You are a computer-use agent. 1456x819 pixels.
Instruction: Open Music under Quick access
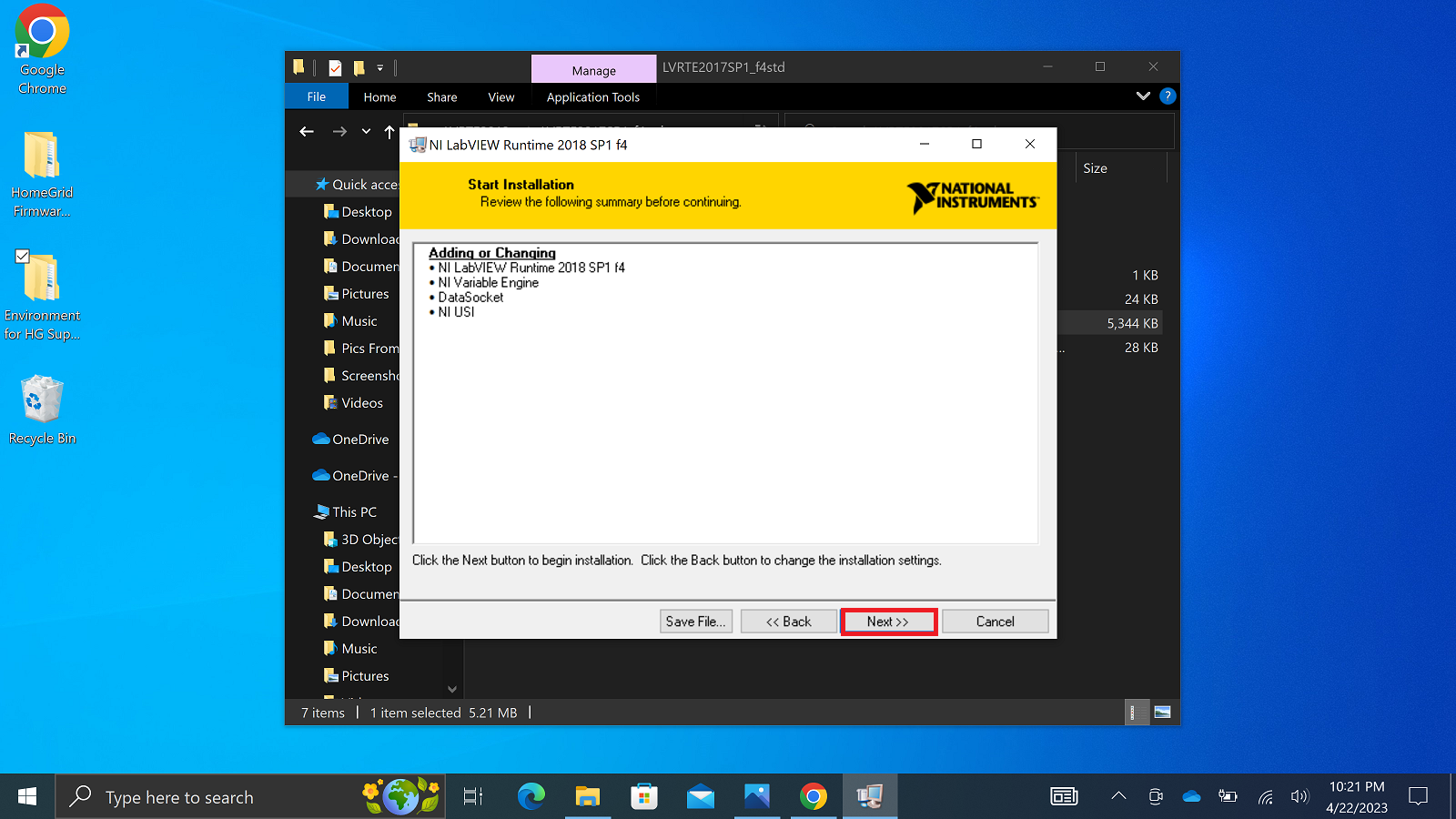point(351,320)
